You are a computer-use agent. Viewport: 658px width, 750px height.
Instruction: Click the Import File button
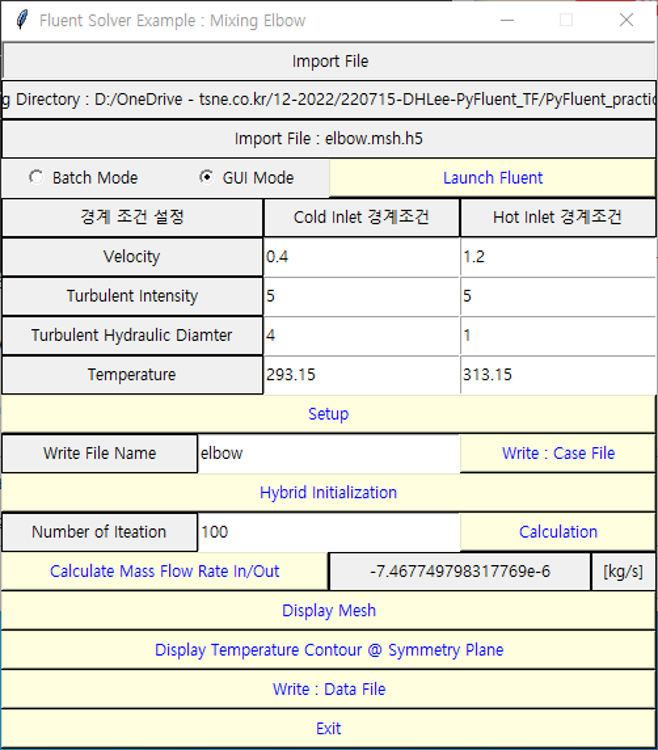329,61
